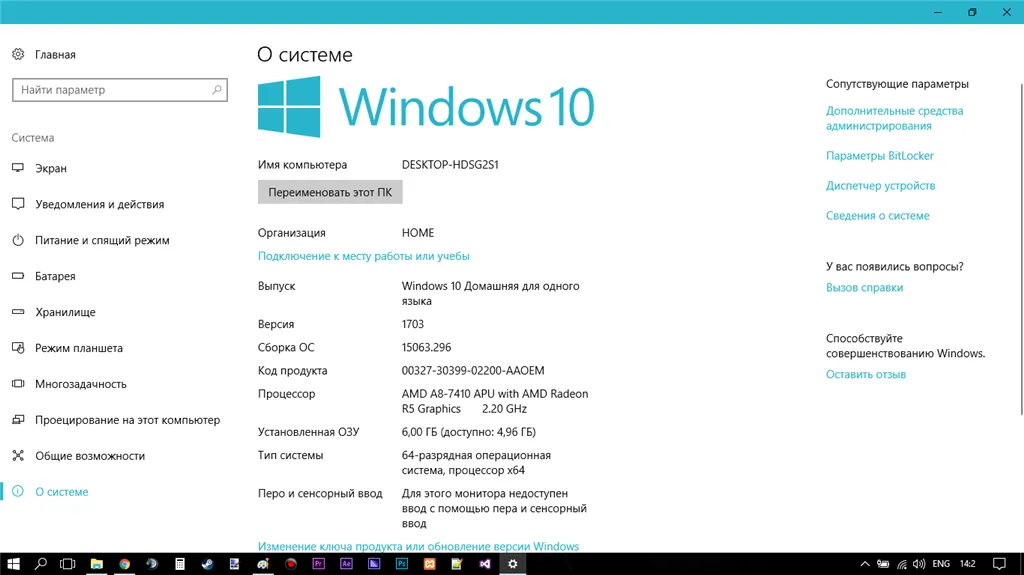
Task: Open Диспетчер устройств link
Action: (880, 186)
